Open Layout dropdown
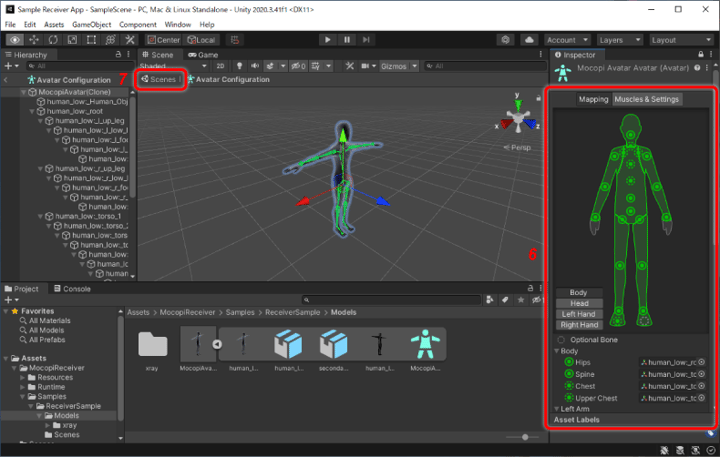Screen dimensions: 720x457 [x=681, y=40]
